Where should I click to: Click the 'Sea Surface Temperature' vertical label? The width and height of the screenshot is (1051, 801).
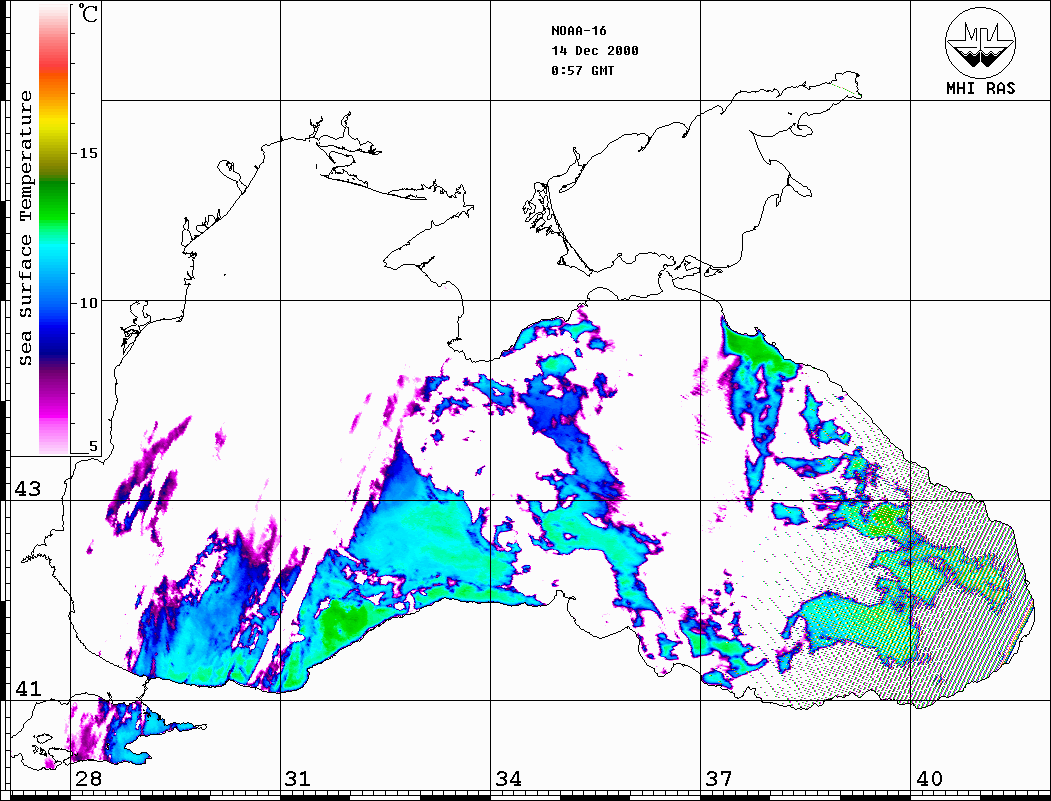tap(25, 228)
